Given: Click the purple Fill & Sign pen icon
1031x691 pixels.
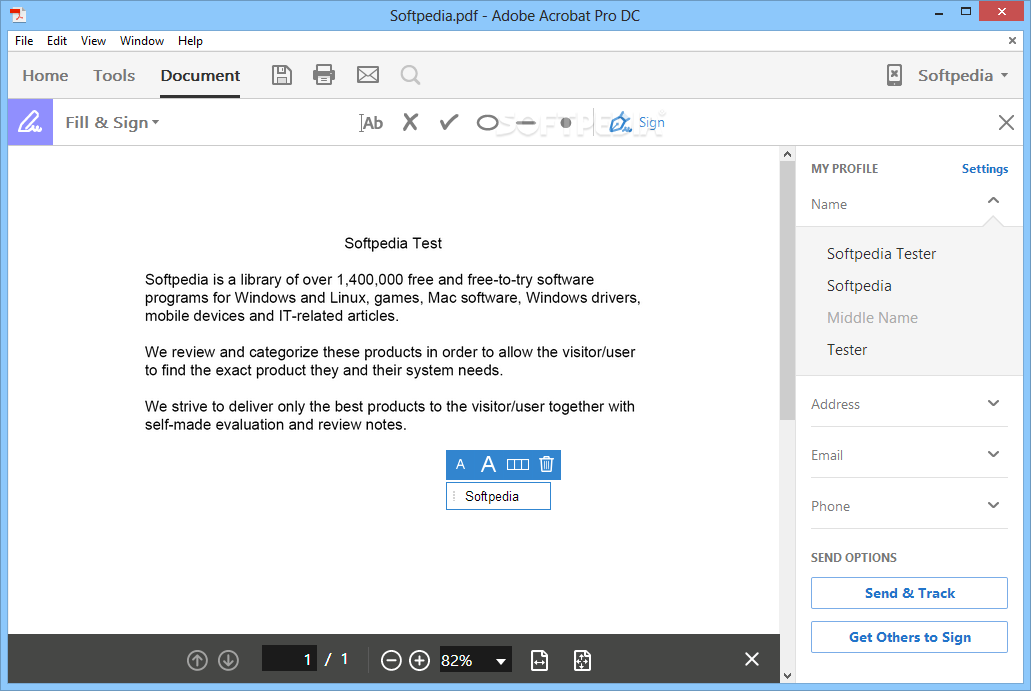Looking at the screenshot, I should [x=30, y=122].
